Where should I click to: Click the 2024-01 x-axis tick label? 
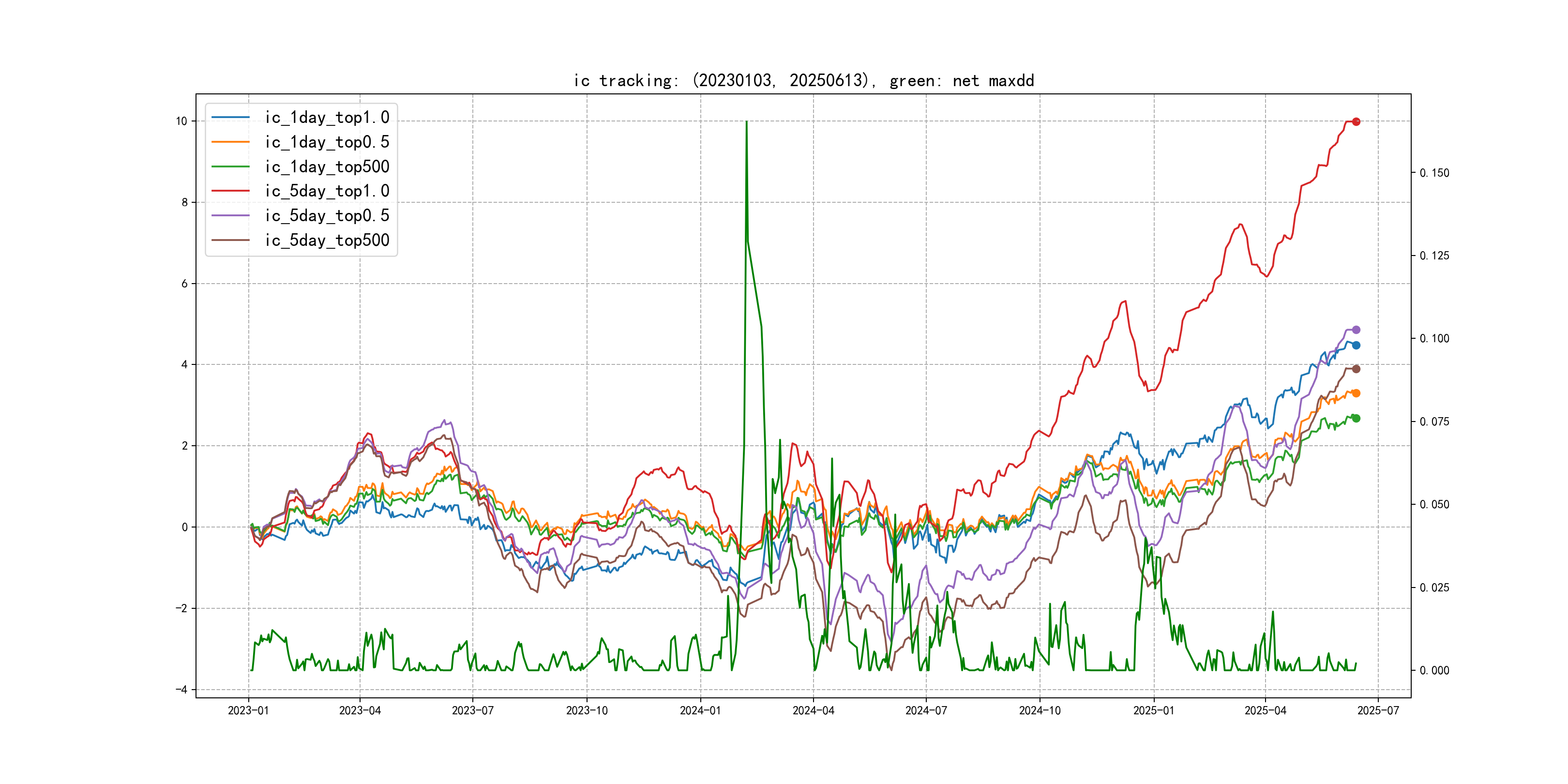click(700, 710)
